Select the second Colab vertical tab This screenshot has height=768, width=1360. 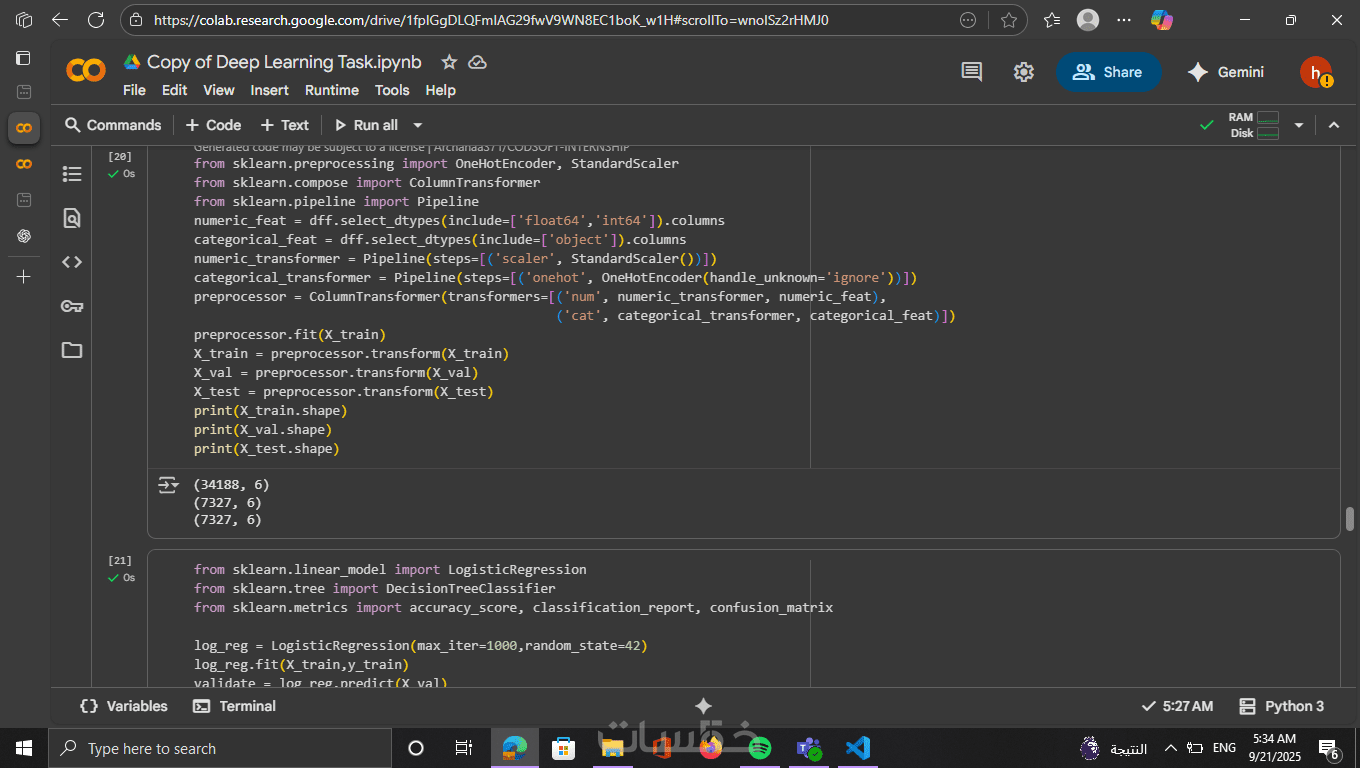point(24,164)
